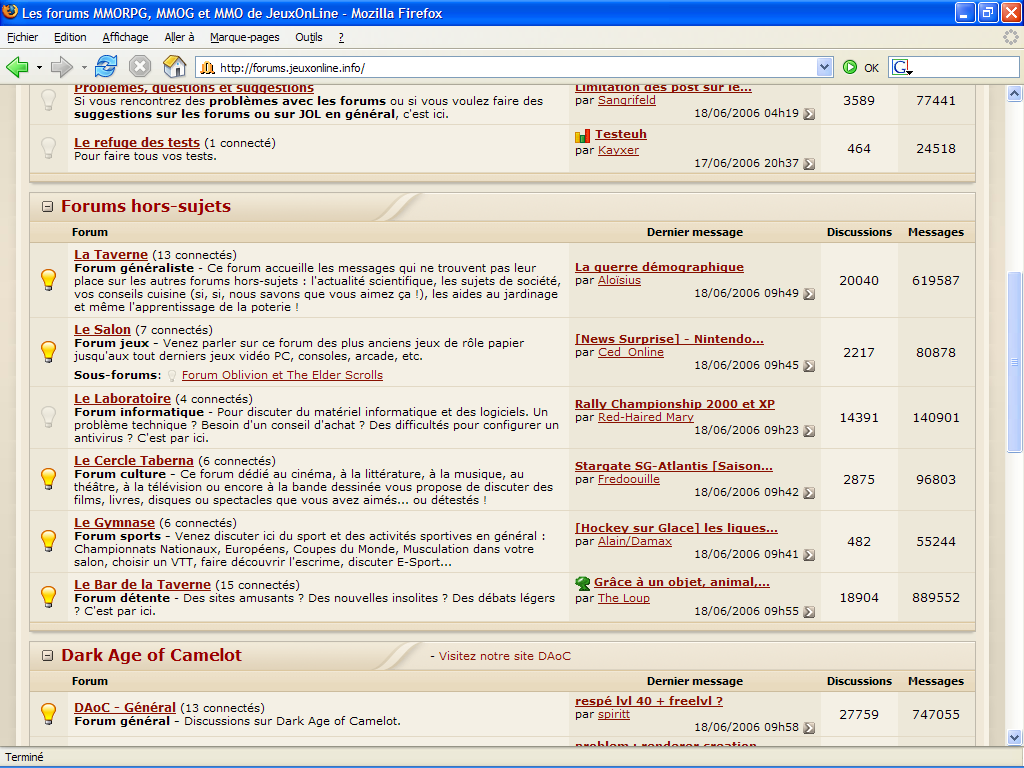Go to last post arrow for Testeuh
The height and width of the screenshot is (768, 1024).
click(x=809, y=164)
